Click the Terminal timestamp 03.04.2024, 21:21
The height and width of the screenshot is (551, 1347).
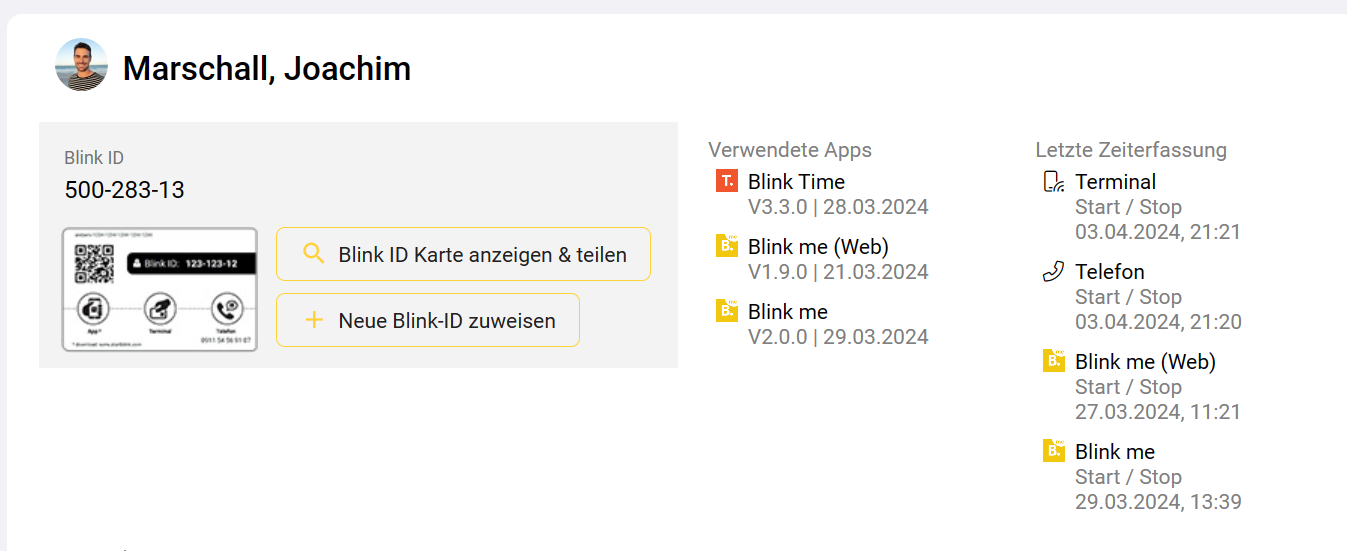point(1157,232)
